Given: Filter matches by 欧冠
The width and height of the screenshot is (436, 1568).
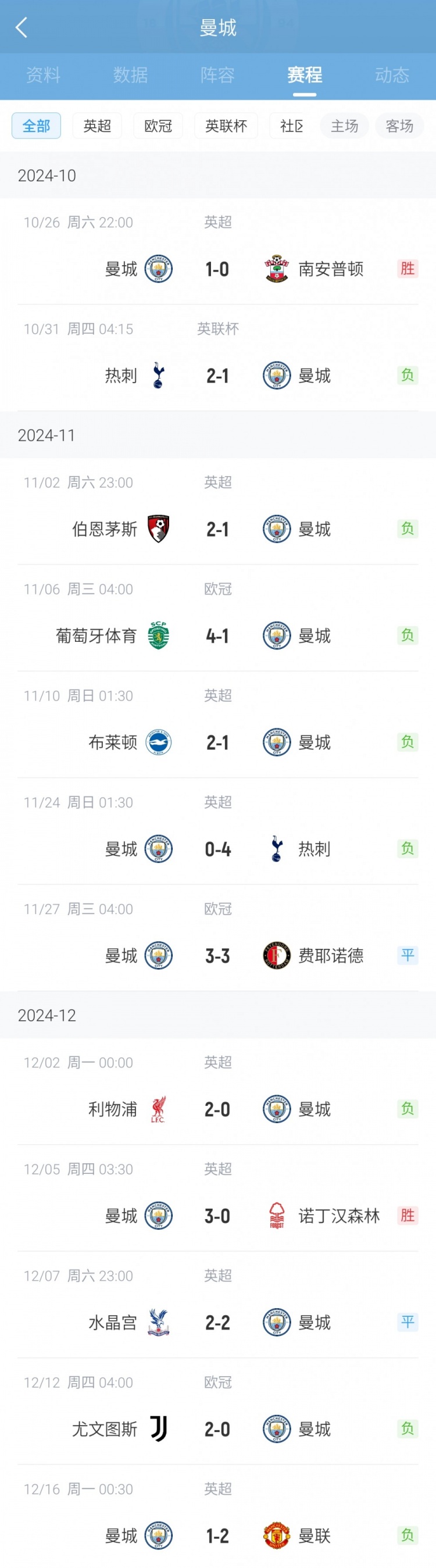Looking at the screenshot, I should point(158,126).
